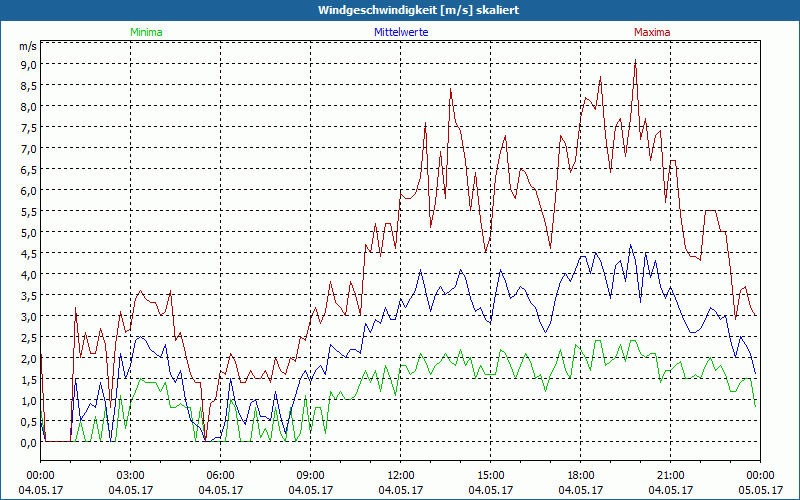Click the '2,0' y-axis value
800x500 pixels.
click(x=28, y=358)
